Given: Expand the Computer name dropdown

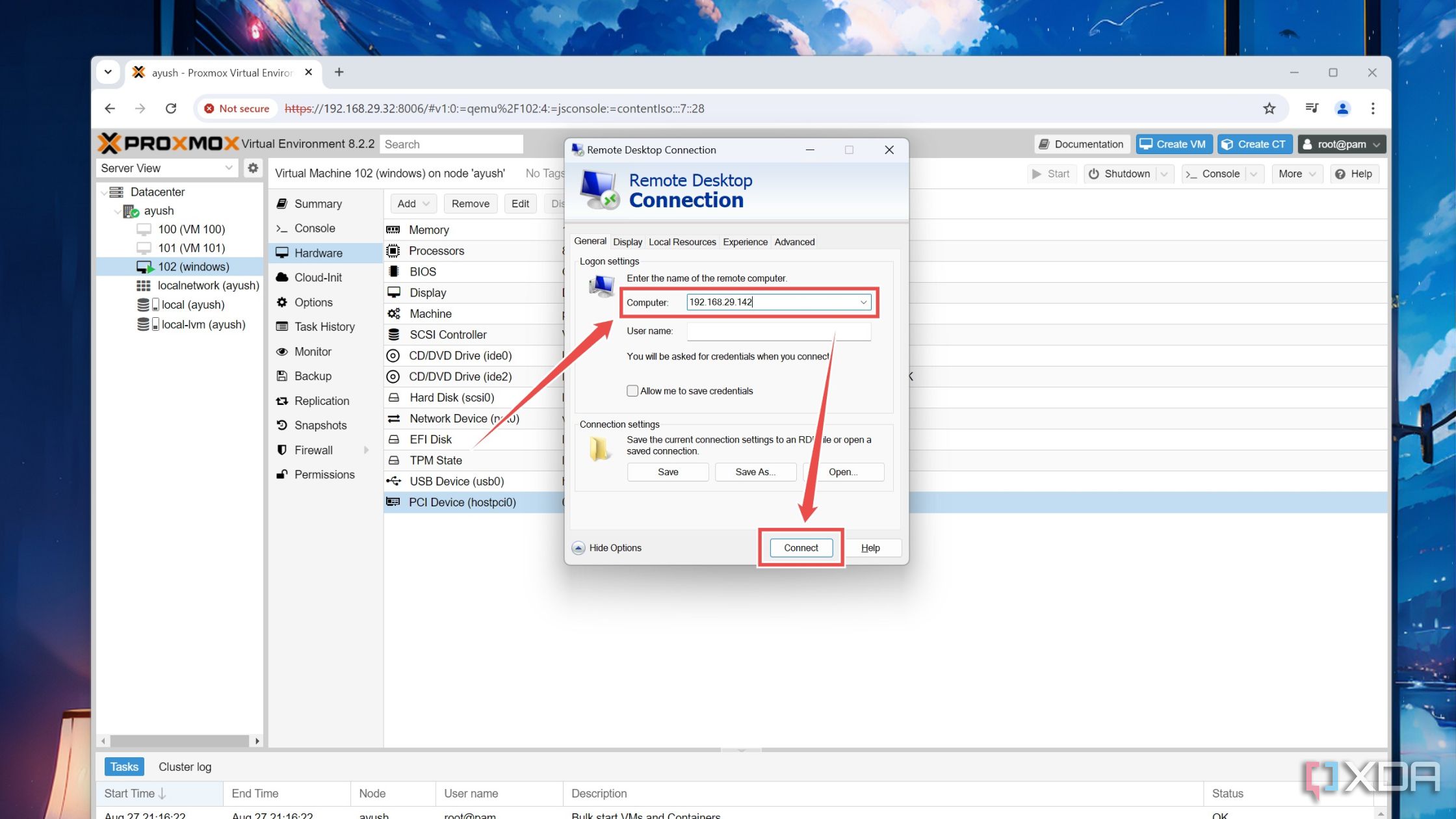Looking at the screenshot, I should 862,302.
